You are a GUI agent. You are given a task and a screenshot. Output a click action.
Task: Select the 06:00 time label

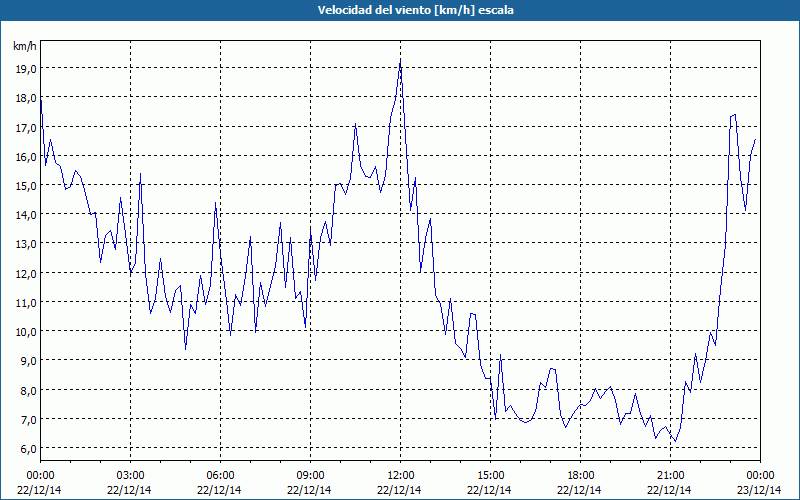pos(220,476)
